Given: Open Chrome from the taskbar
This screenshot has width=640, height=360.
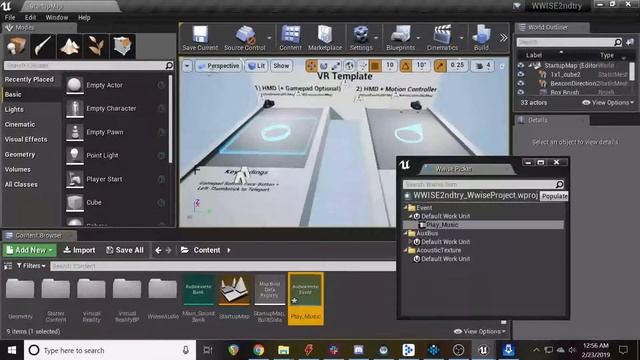Looking at the screenshot, I should [258, 350].
